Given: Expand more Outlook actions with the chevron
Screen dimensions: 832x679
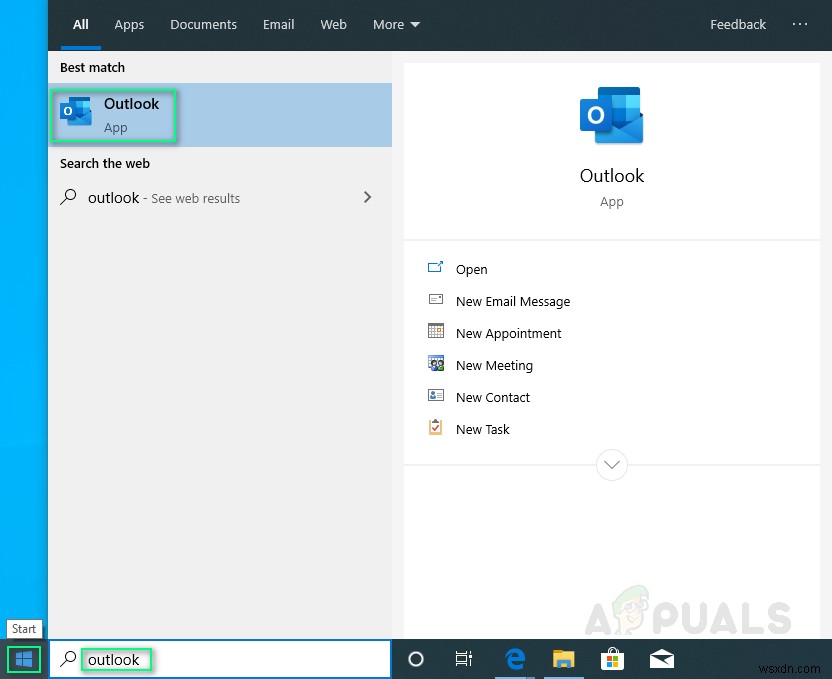Looking at the screenshot, I should point(612,464).
